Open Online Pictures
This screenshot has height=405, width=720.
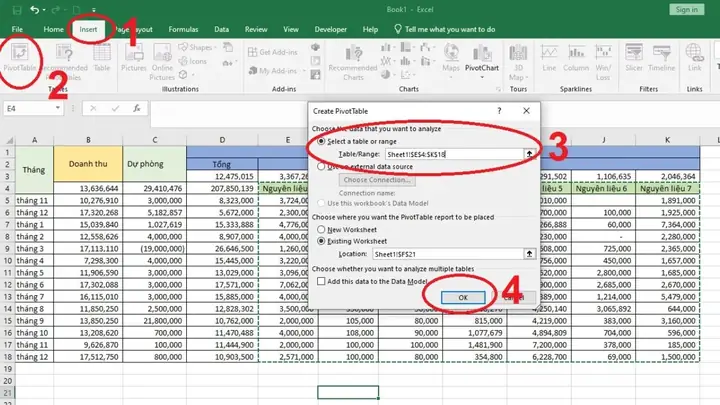click(x=162, y=62)
